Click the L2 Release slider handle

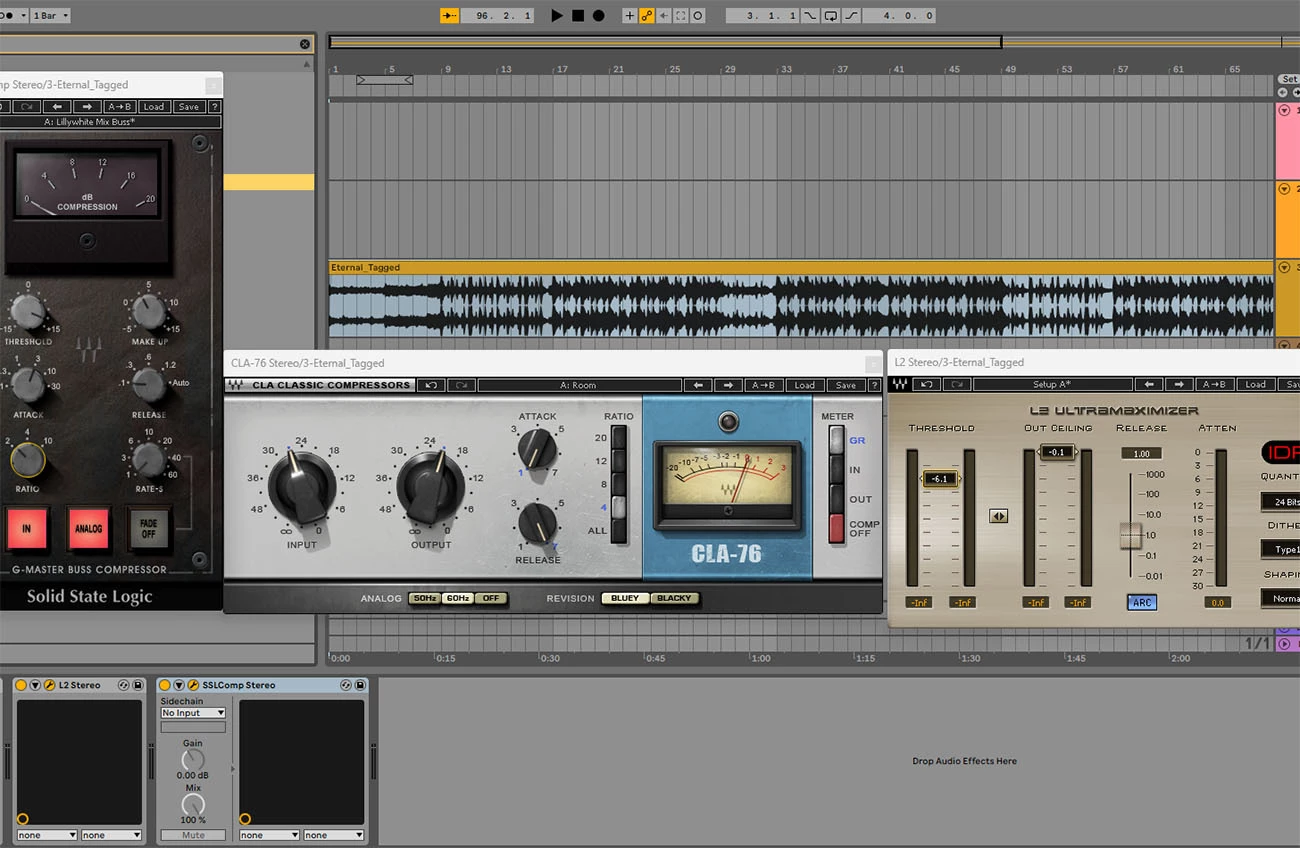1130,535
